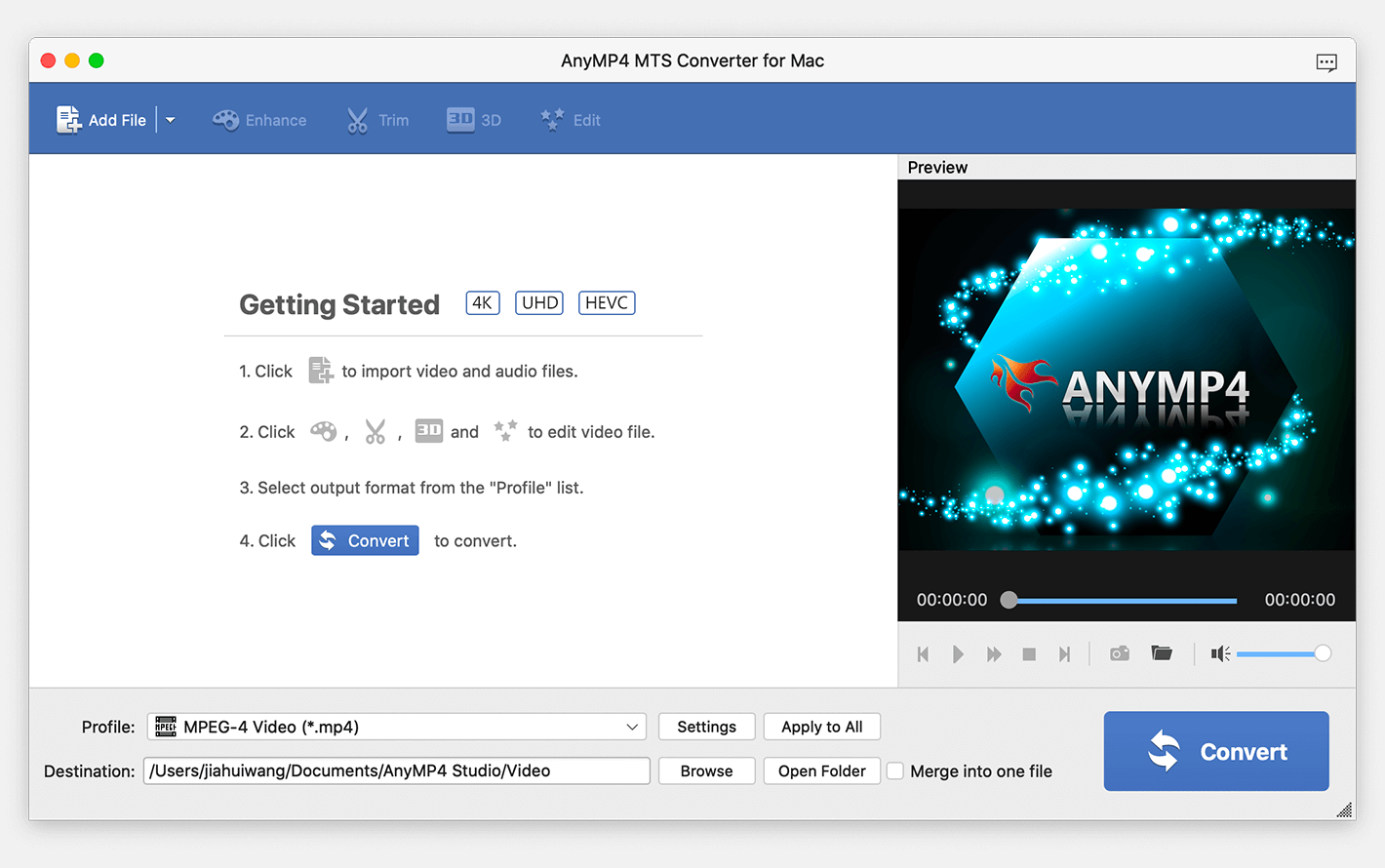Expand the Add File dropdown arrow
The height and width of the screenshot is (868, 1385).
170,120
